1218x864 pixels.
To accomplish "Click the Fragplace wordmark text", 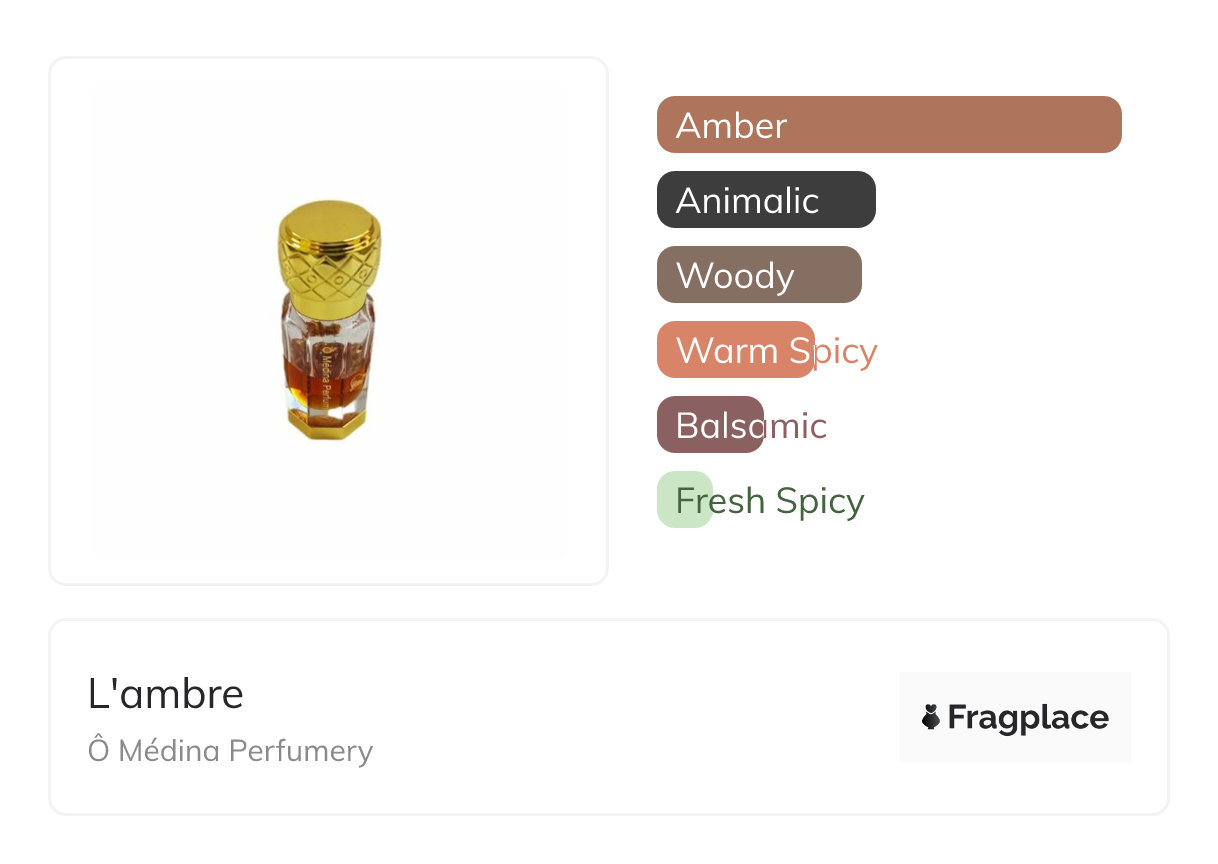I will (1028, 718).
